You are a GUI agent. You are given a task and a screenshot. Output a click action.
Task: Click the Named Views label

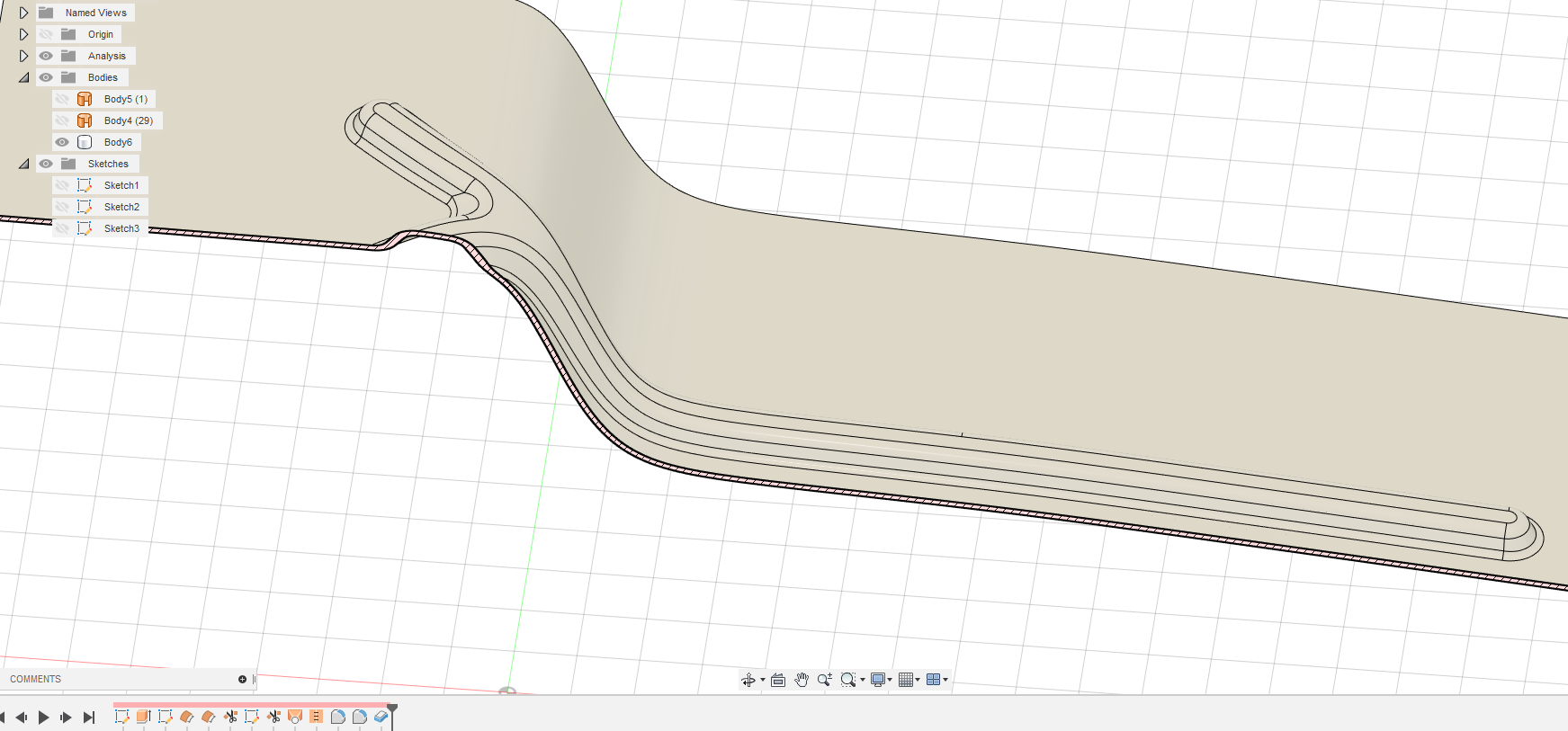point(96,13)
